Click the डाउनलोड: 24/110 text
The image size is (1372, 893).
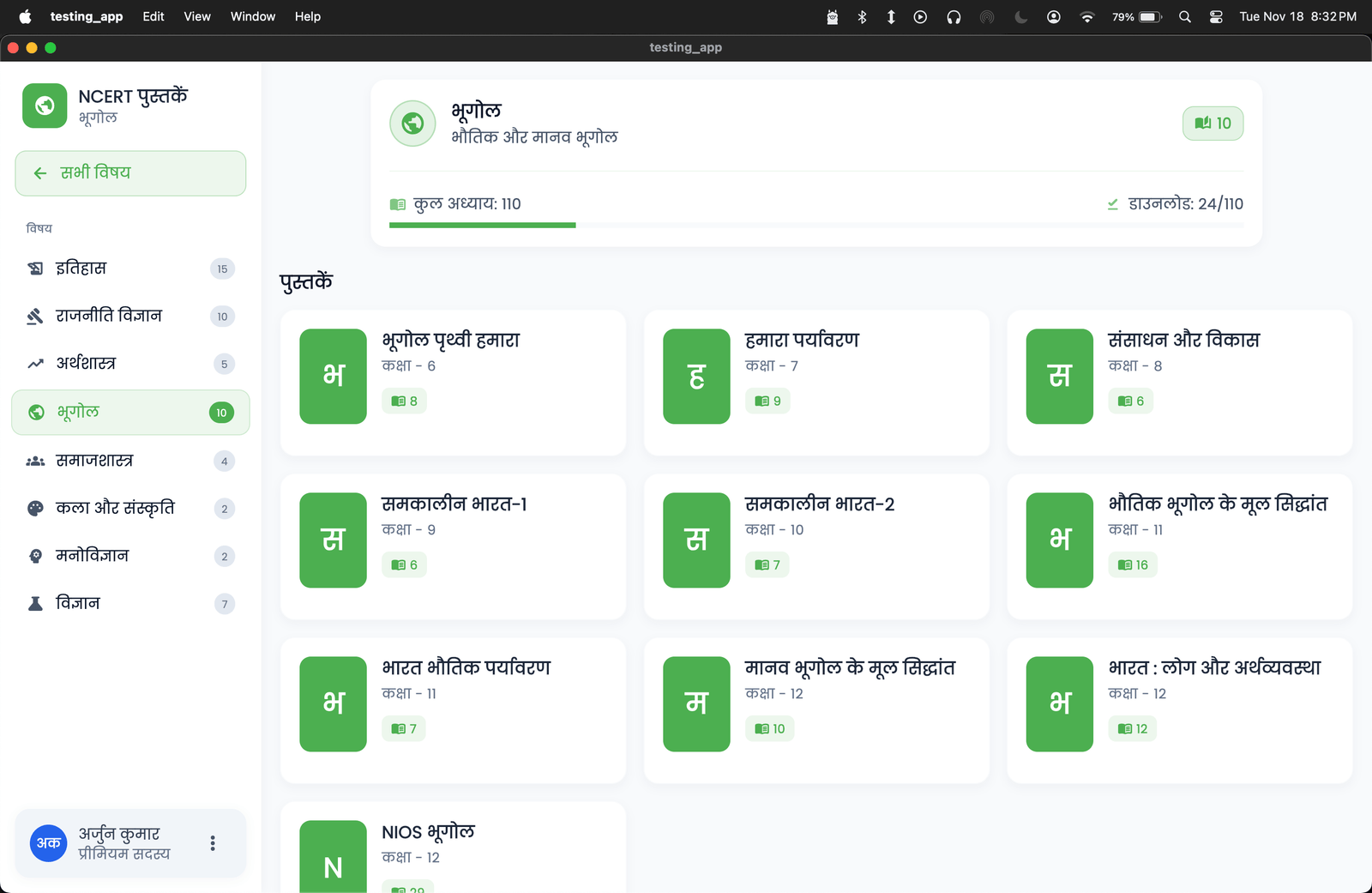tap(1186, 204)
